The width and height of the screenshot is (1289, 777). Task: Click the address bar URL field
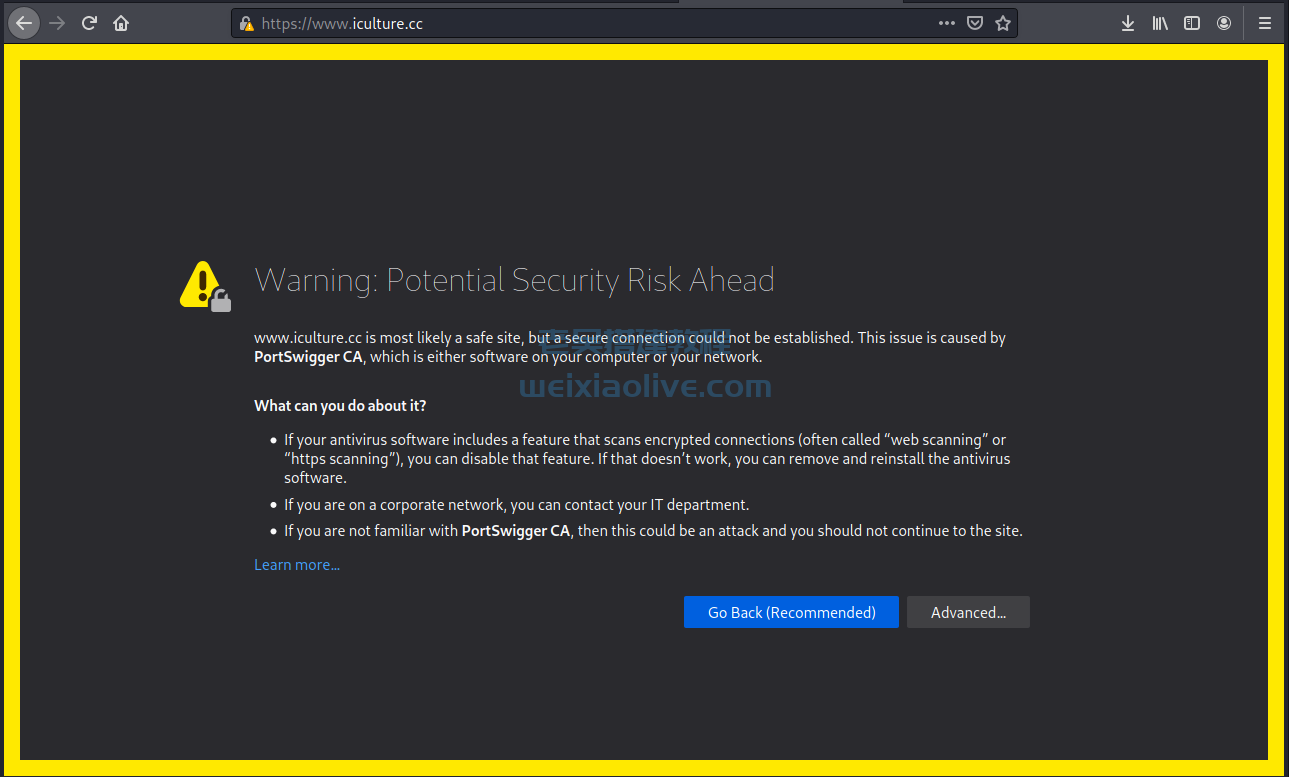624,23
